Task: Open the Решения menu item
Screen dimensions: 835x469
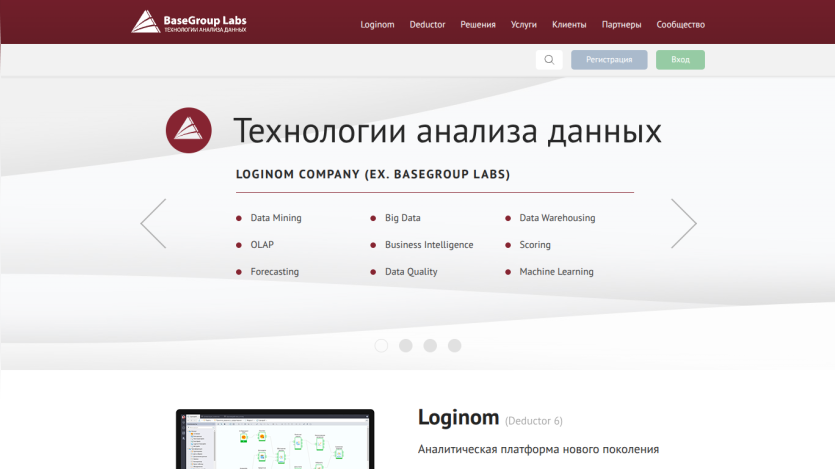Action: pyautogui.click(x=478, y=24)
